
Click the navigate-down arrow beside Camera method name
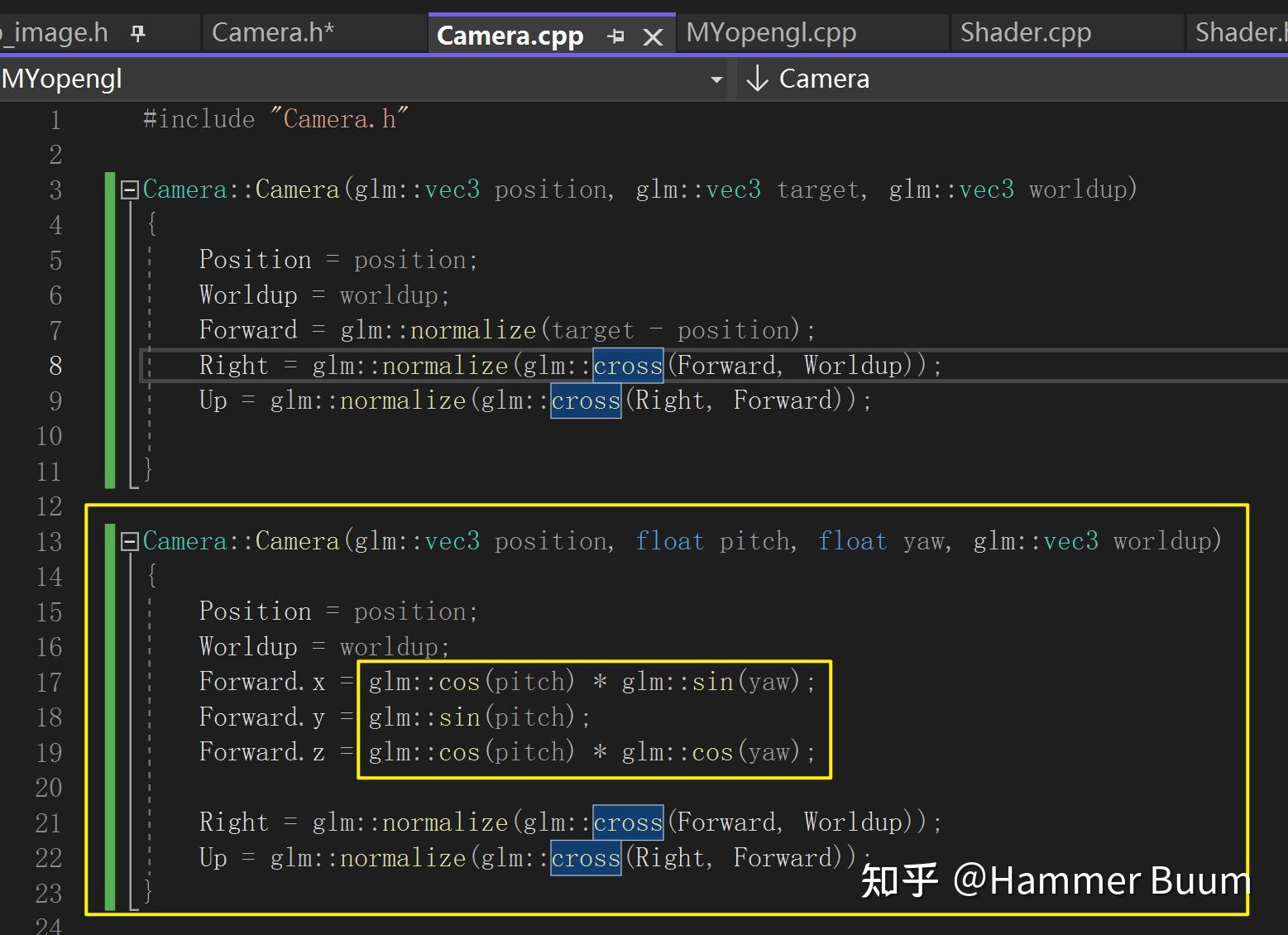(x=756, y=78)
